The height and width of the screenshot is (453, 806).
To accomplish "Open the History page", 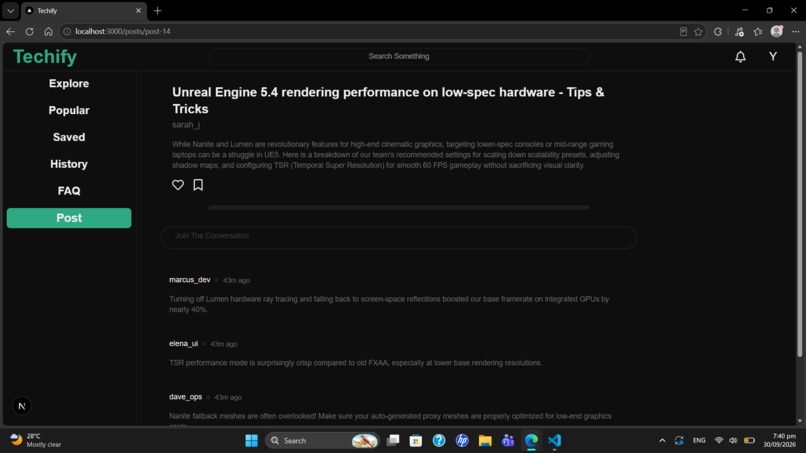I will (69, 164).
